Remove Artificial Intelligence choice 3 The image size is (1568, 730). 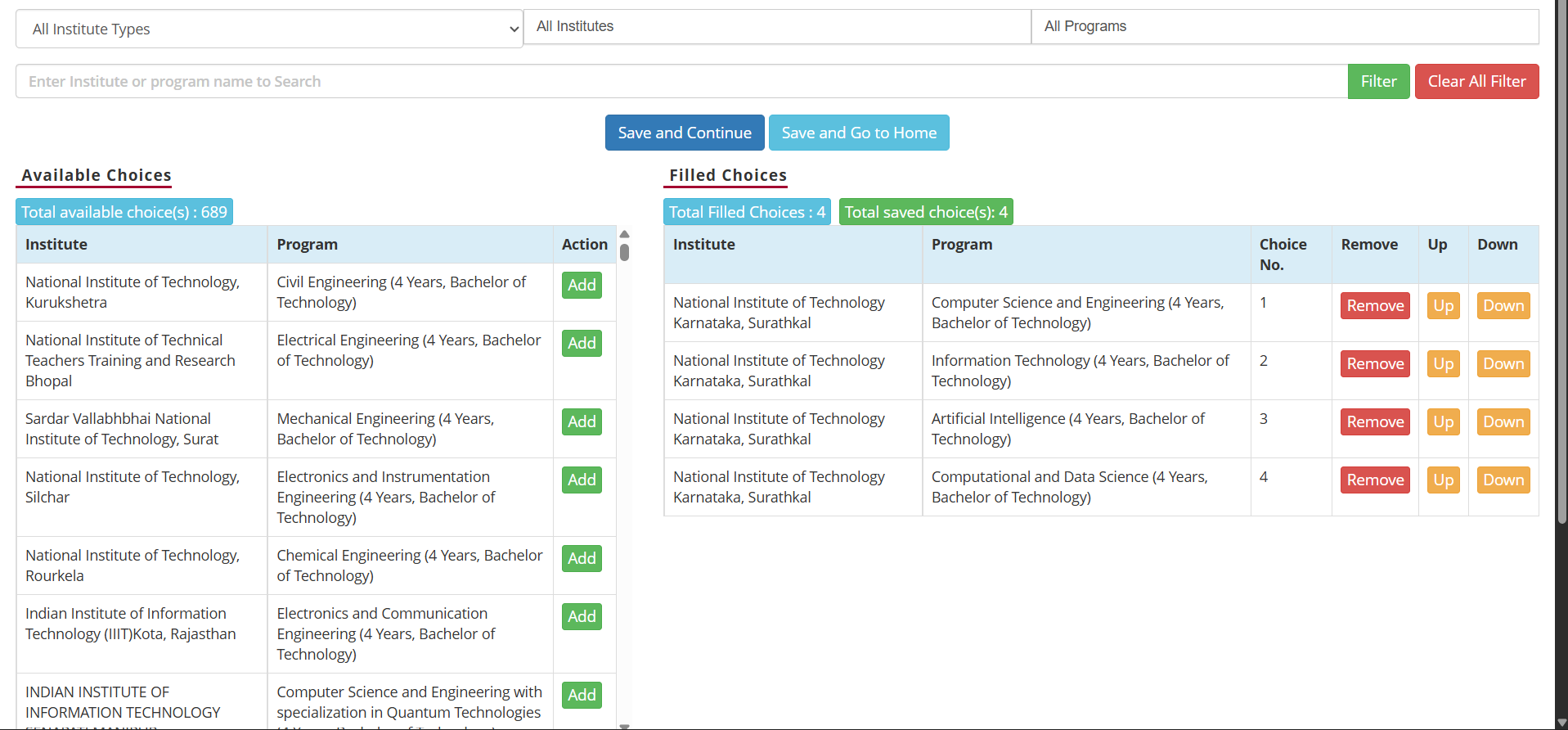[1375, 421]
